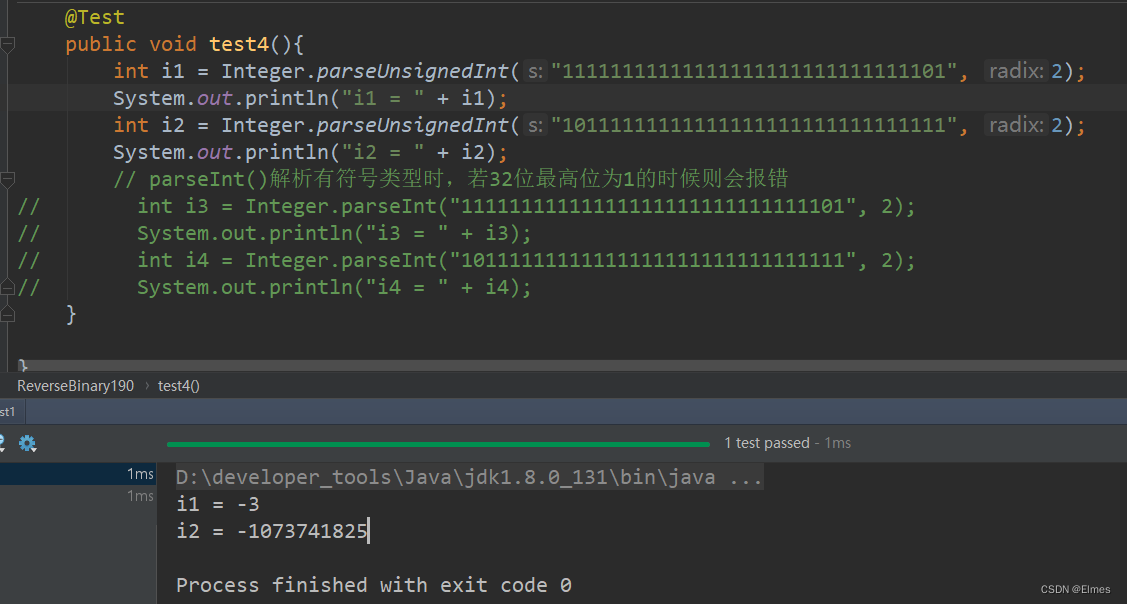Click the println("i2 = " + i2) statement
This screenshot has height=604, width=1127.
click(x=310, y=152)
